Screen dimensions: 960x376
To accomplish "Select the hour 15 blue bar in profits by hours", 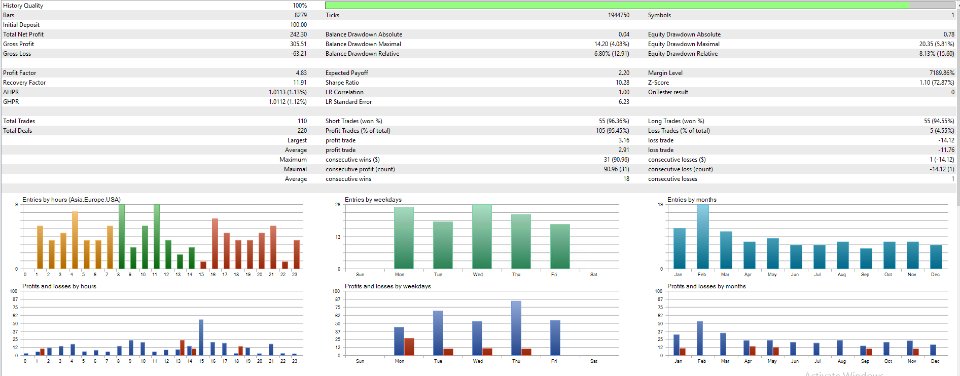I will tap(201, 337).
